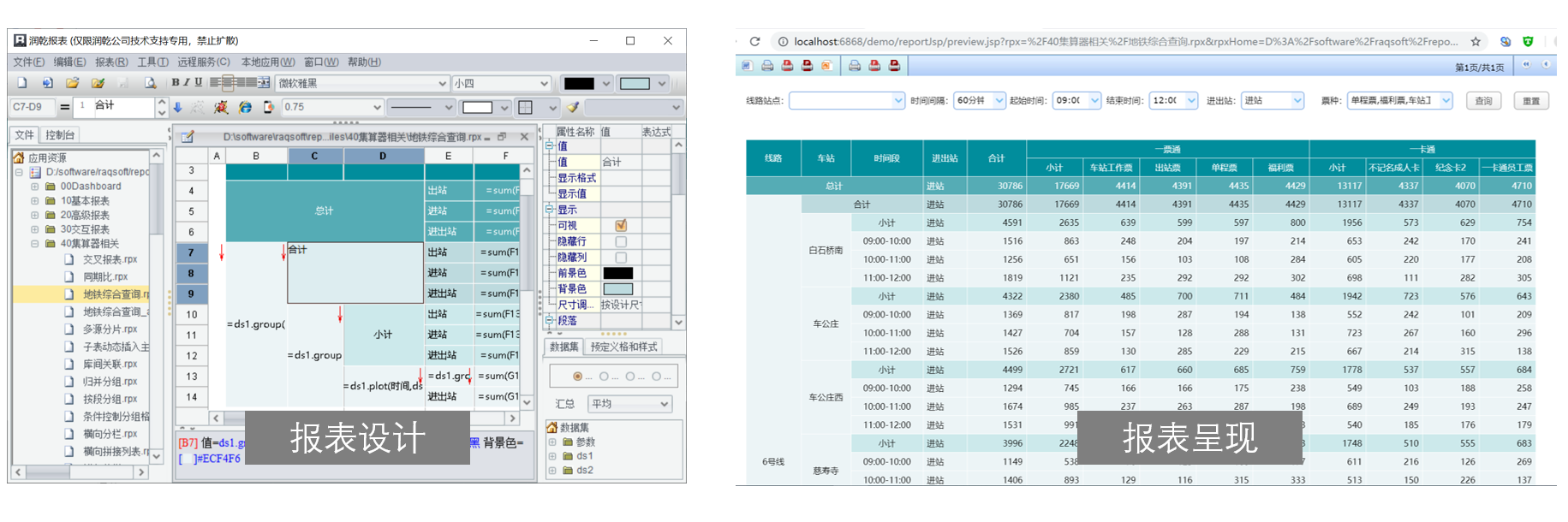Enable the 隐藏行 hide row checkbox

click(621, 241)
